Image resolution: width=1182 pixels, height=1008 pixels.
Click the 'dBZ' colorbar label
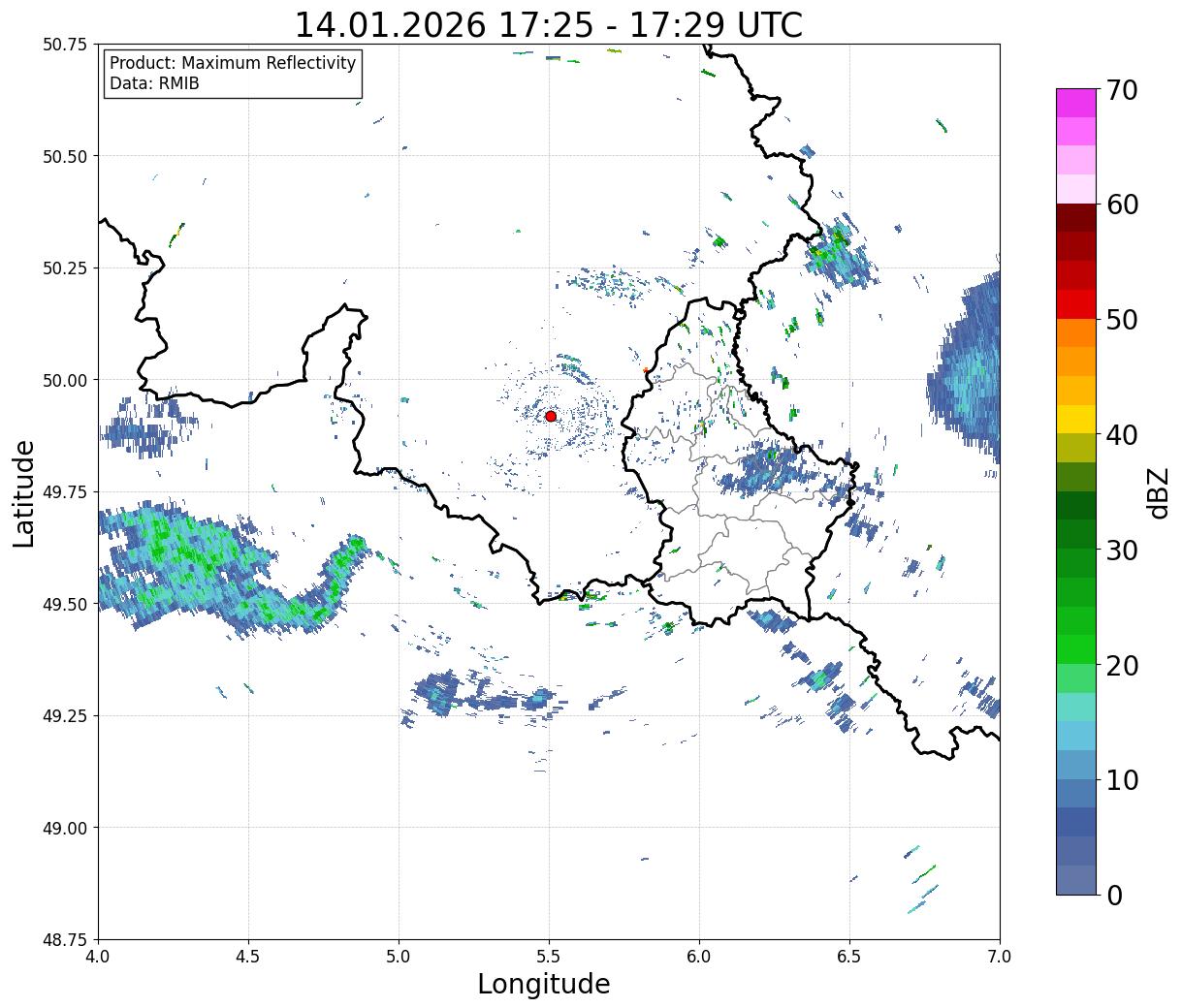point(1158,492)
